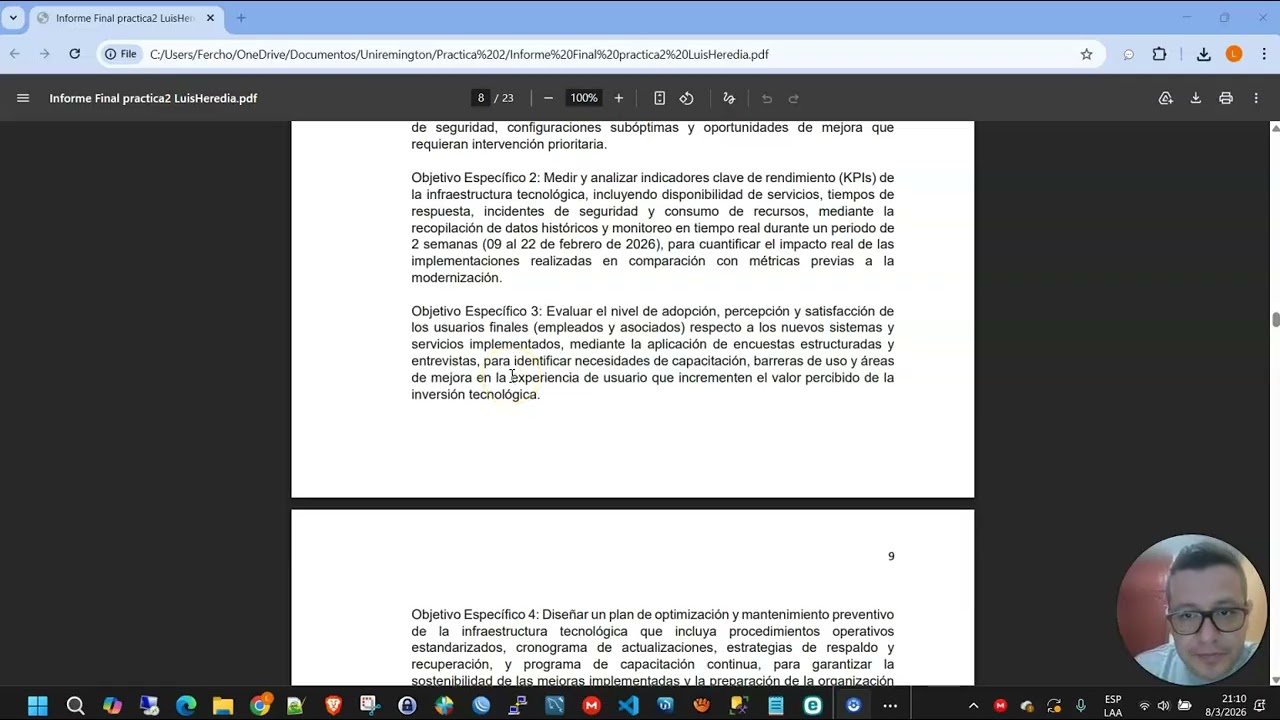This screenshot has height=720, width=1280.
Task: Open the browser profile avatar L
Action: [x=1234, y=54]
